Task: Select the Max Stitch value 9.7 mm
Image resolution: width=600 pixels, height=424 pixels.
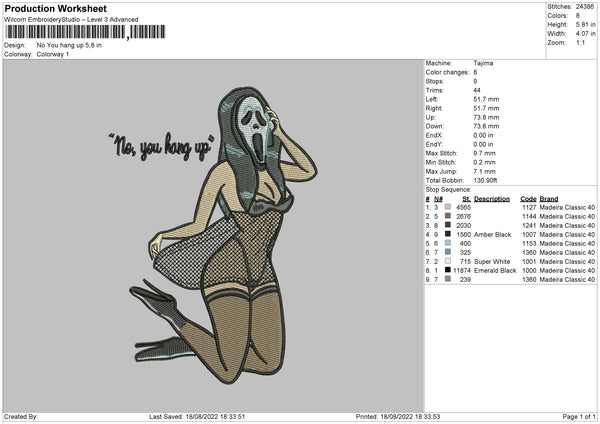Action: click(x=484, y=153)
